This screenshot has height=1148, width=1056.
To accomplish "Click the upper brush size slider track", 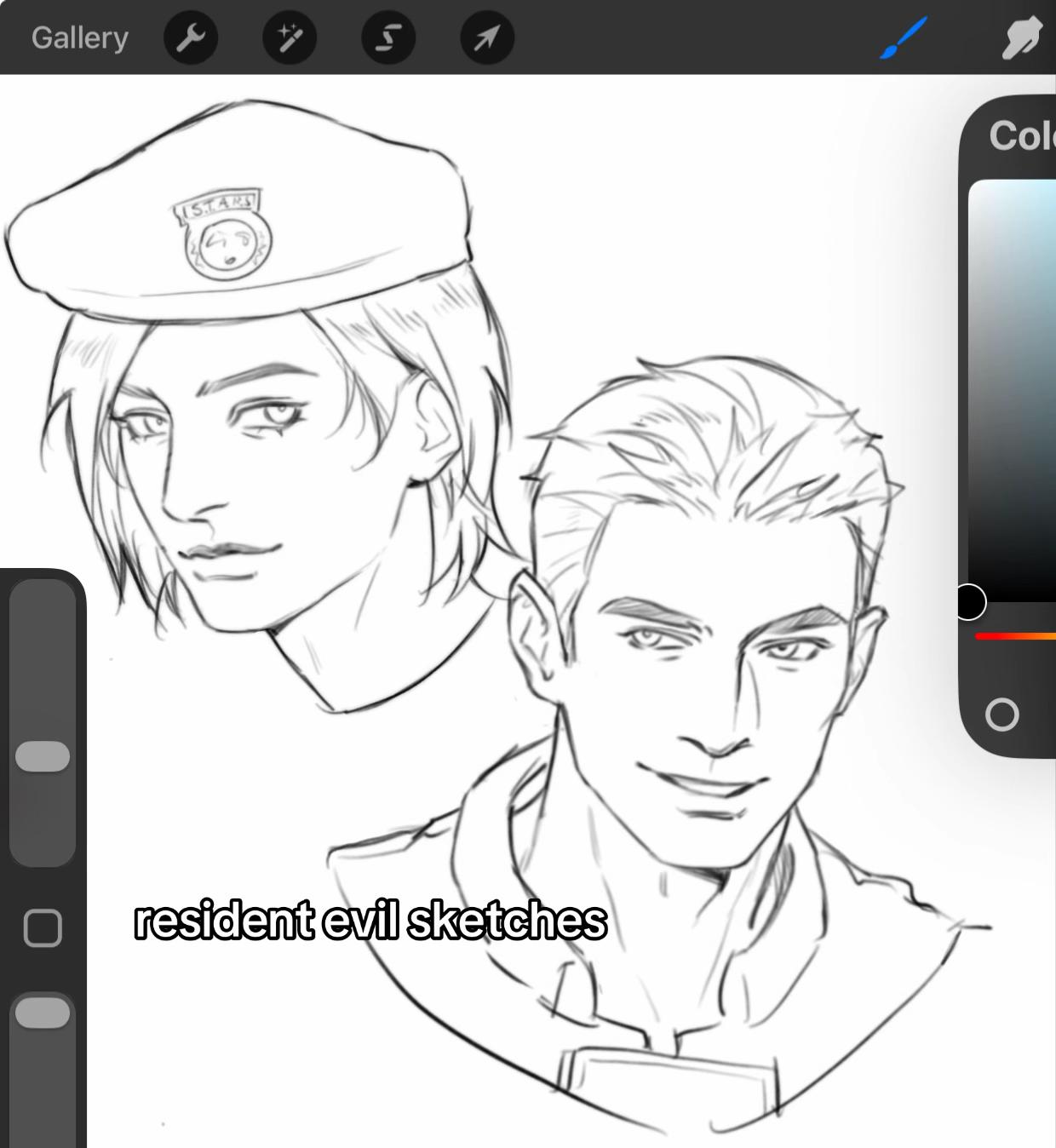I will click(x=43, y=722).
